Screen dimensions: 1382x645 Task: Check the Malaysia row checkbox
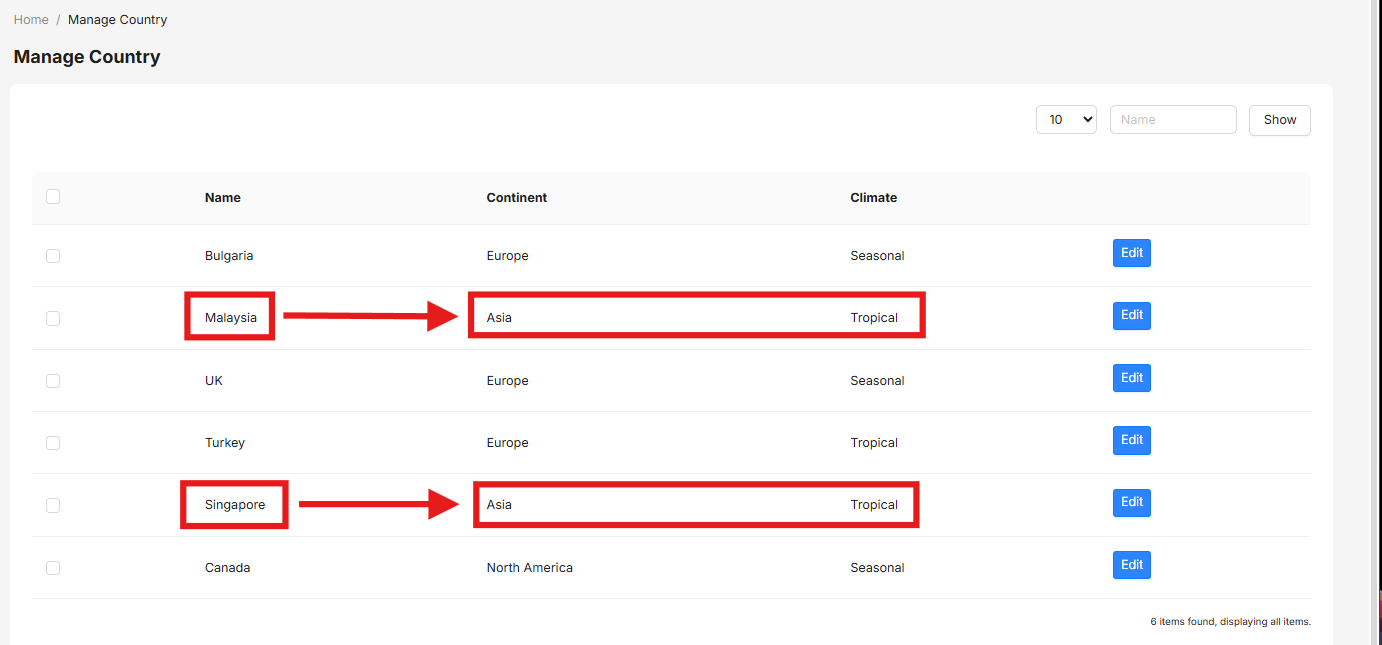tap(53, 318)
